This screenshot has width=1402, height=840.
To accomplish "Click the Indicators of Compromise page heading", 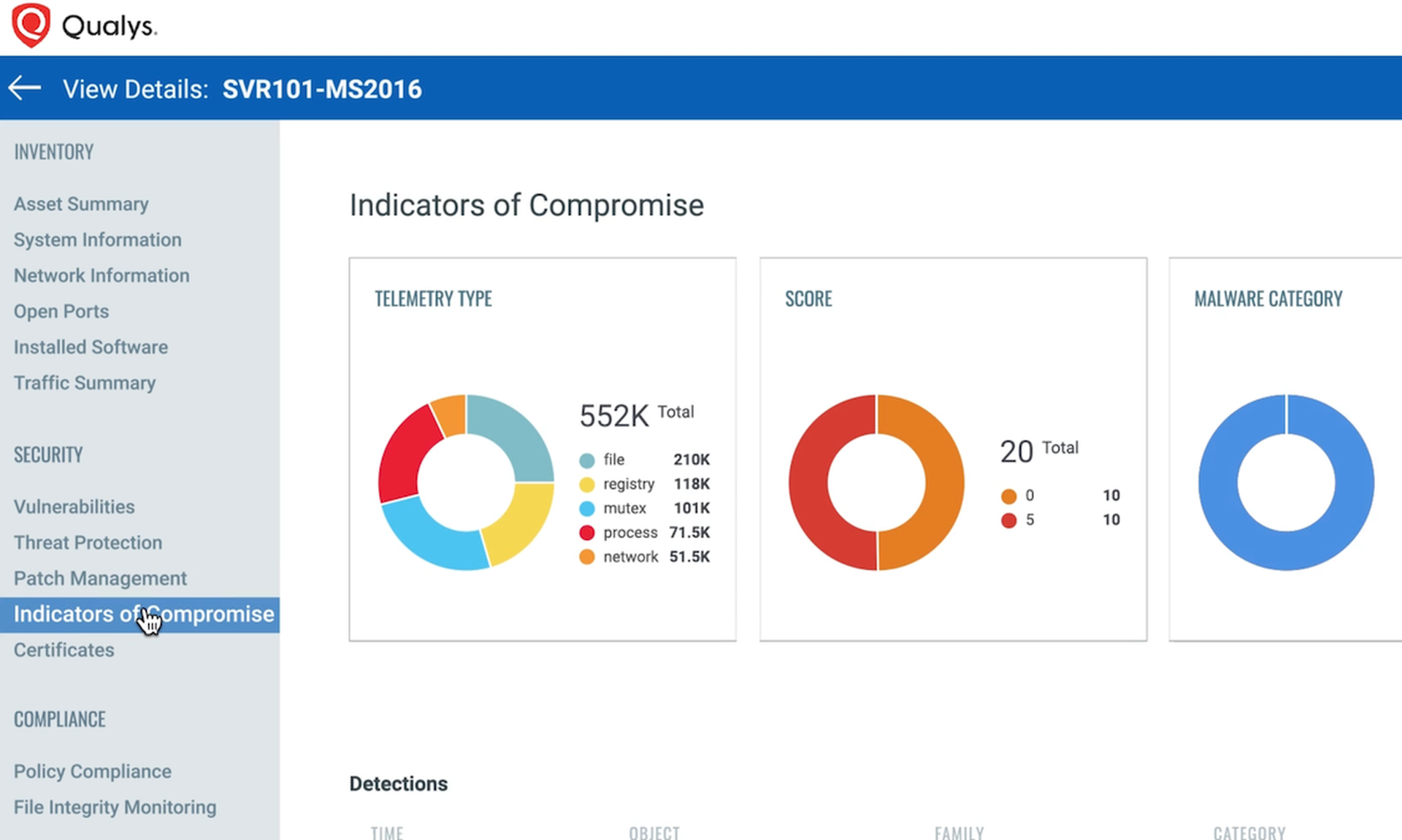I will 526,205.
